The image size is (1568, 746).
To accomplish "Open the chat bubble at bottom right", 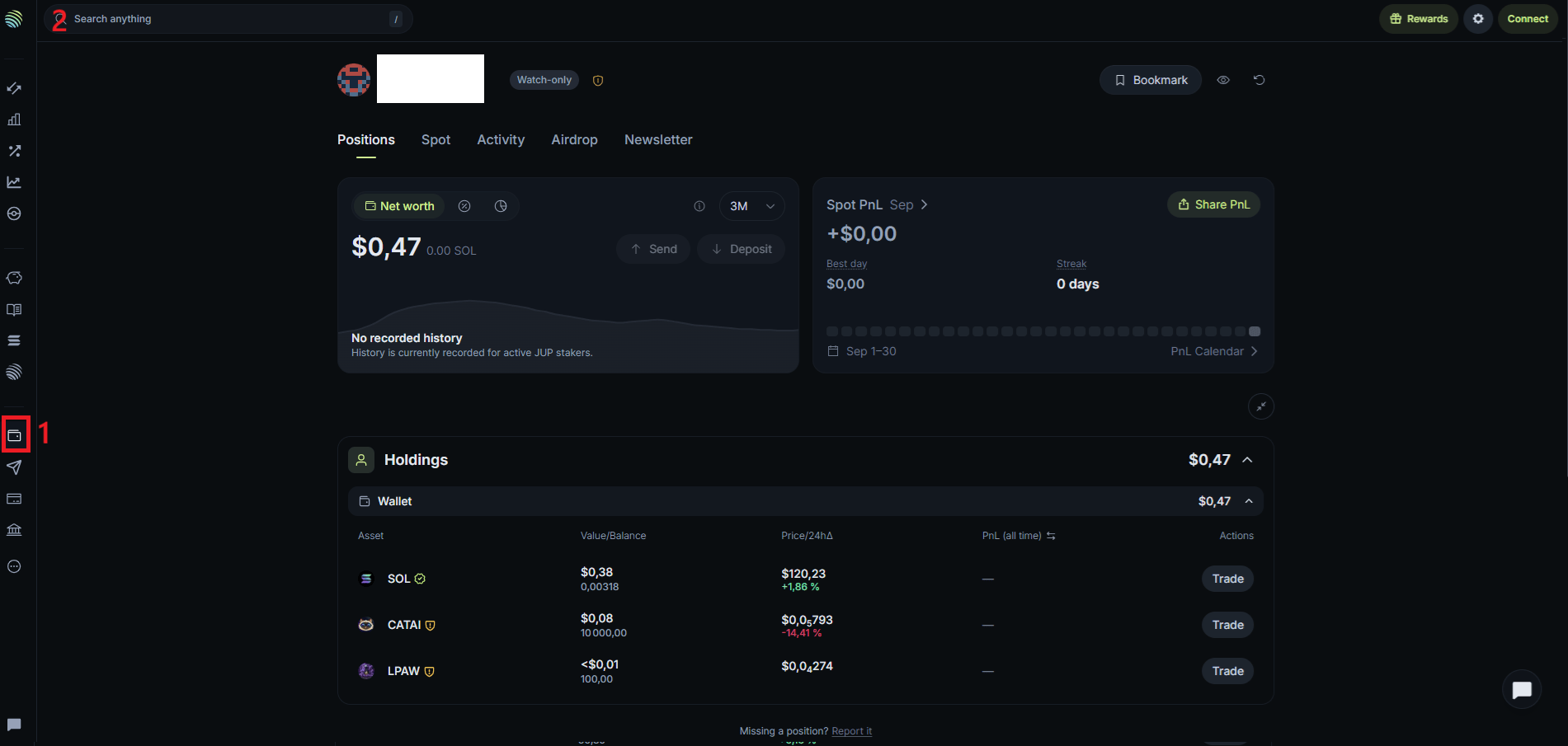I will coord(1522,690).
